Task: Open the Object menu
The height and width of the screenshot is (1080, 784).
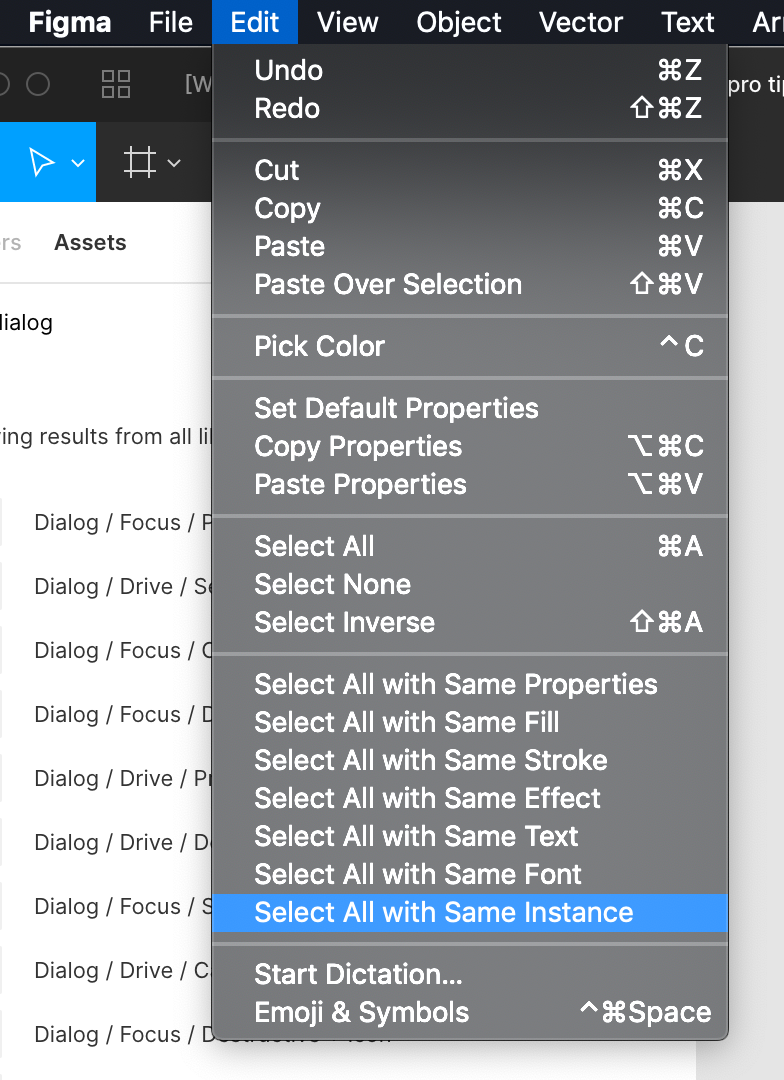Action: [458, 22]
